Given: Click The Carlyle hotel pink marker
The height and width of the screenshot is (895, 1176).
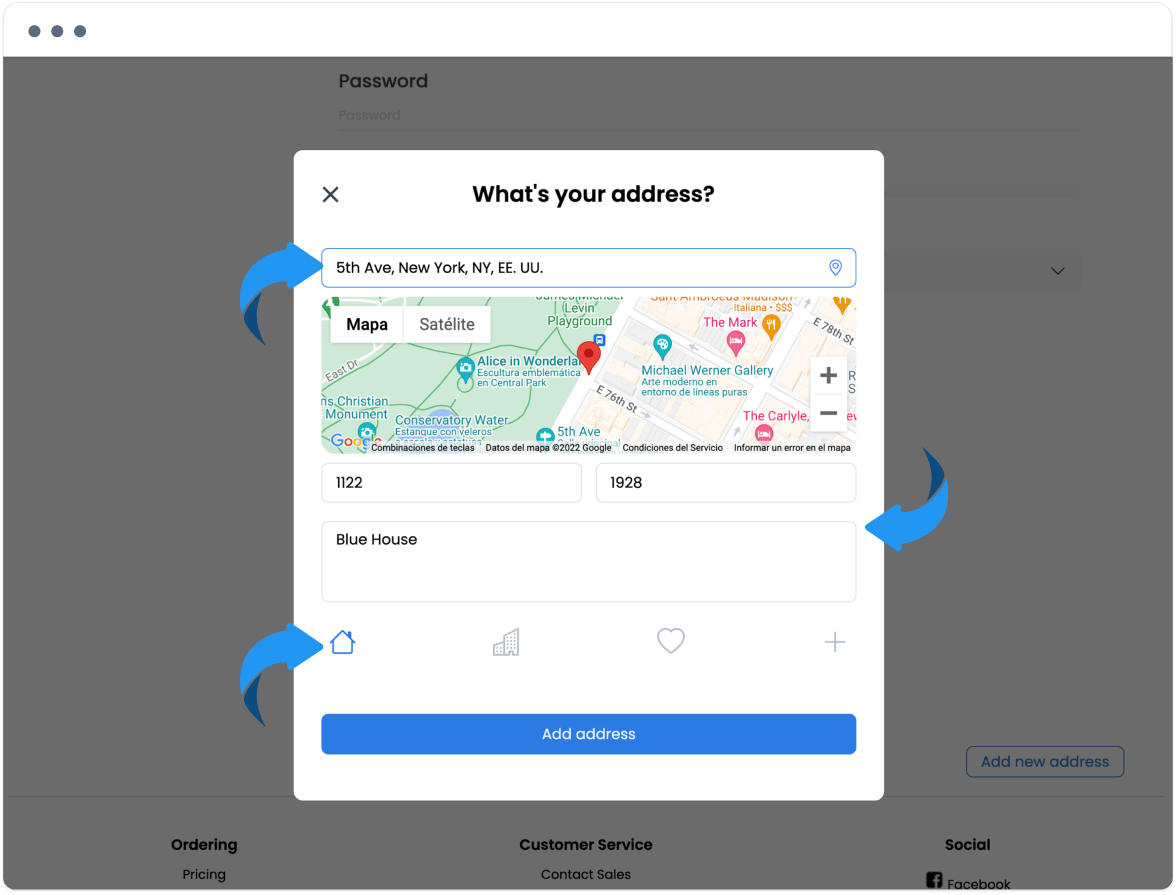Looking at the screenshot, I should (x=764, y=433).
